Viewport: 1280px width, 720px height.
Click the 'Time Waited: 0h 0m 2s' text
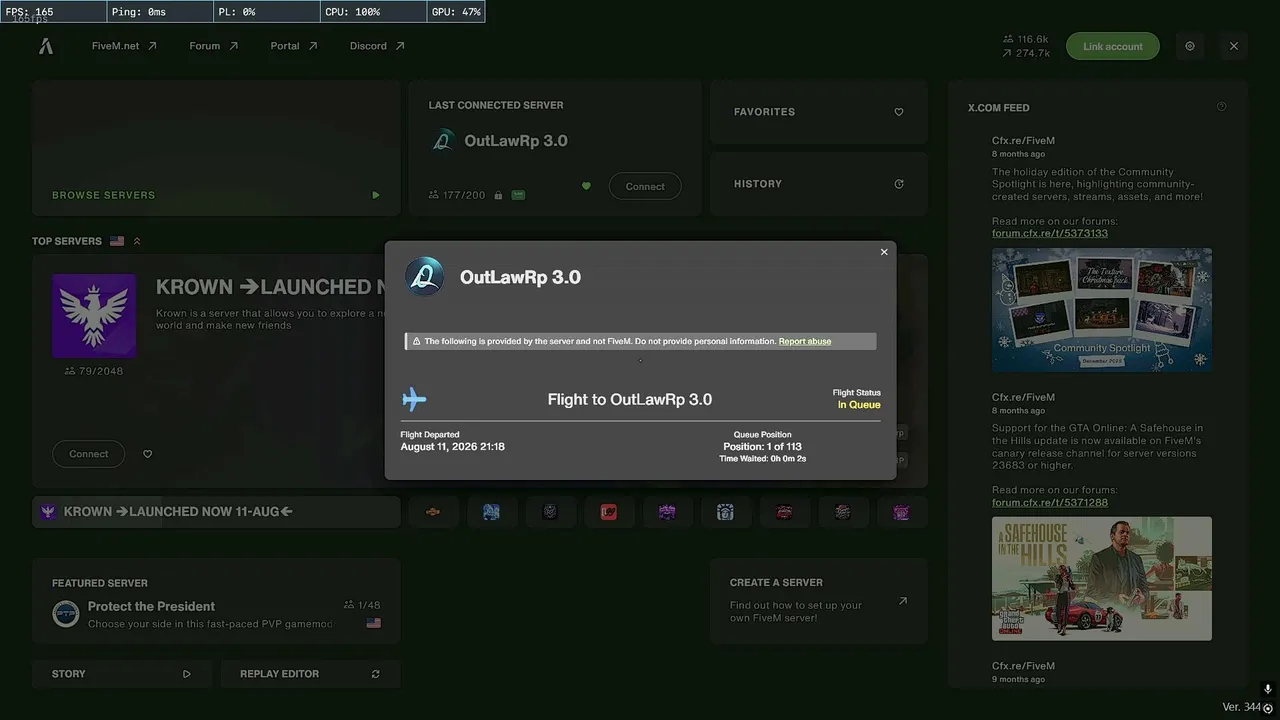(763, 459)
